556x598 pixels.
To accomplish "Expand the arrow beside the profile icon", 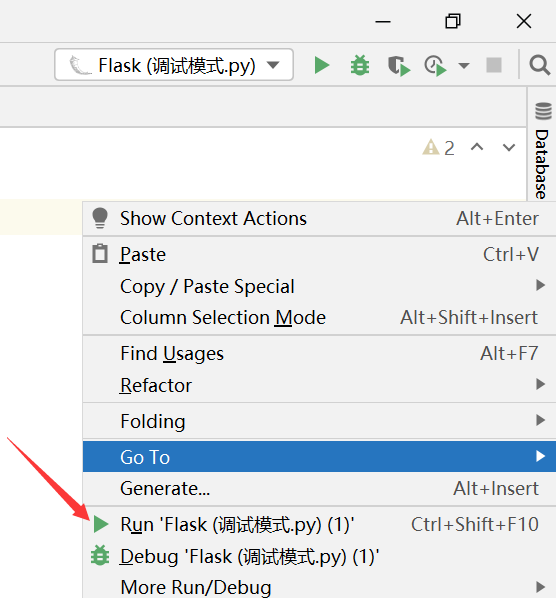I will coord(464,66).
